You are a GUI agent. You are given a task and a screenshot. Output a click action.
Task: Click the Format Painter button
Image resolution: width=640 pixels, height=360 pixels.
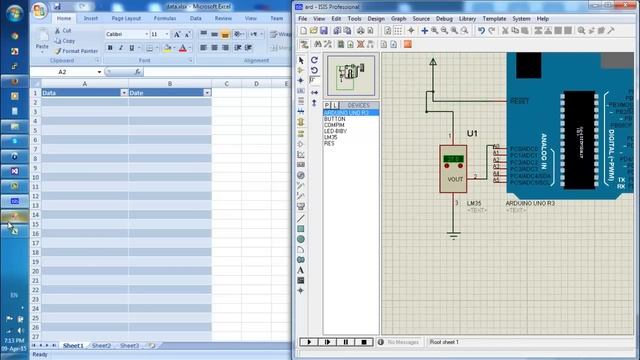tap(76, 51)
